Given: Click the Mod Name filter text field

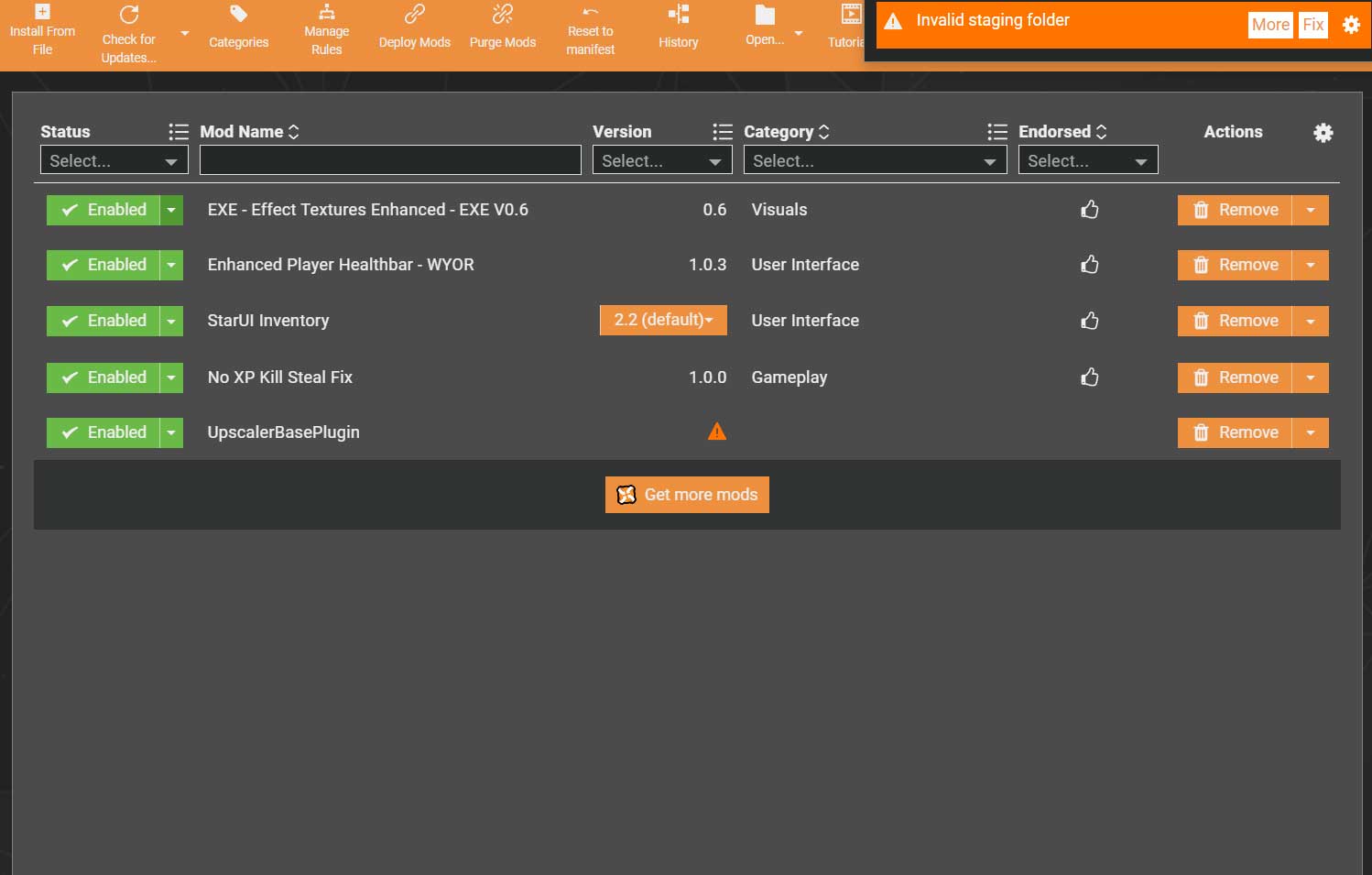Looking at the screenshot, I should click(x=390, y=160).
